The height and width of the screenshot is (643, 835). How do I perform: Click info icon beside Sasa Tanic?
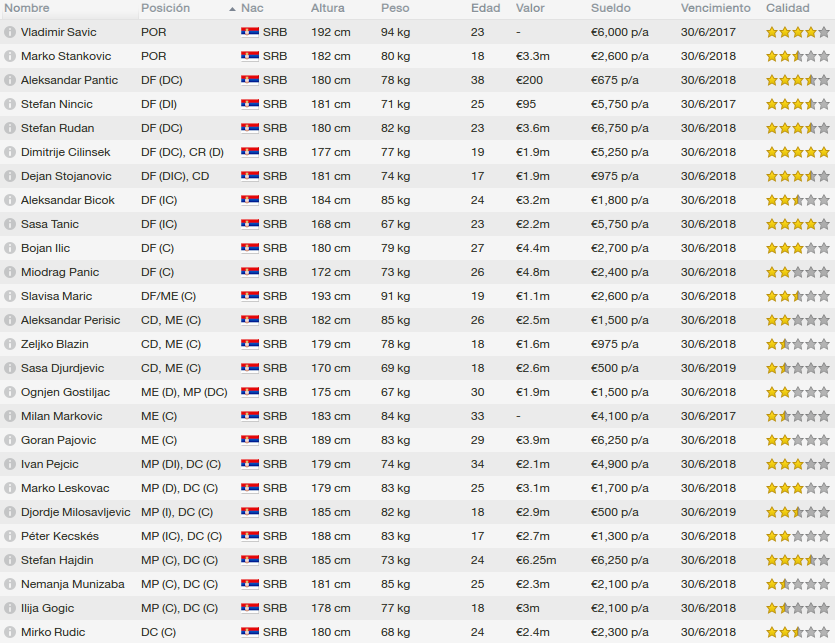pyautogui.click(x=10, y=224)
